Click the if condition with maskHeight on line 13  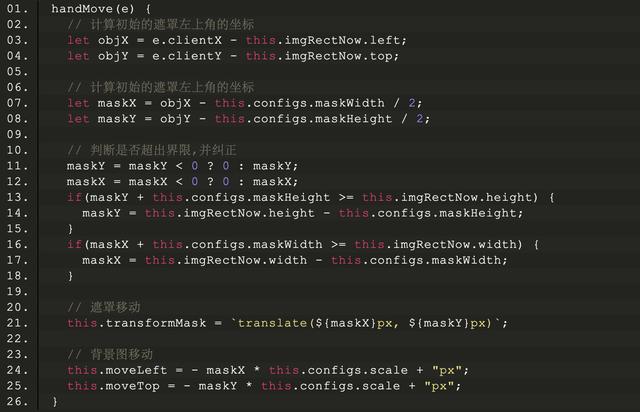click(311, 197)
